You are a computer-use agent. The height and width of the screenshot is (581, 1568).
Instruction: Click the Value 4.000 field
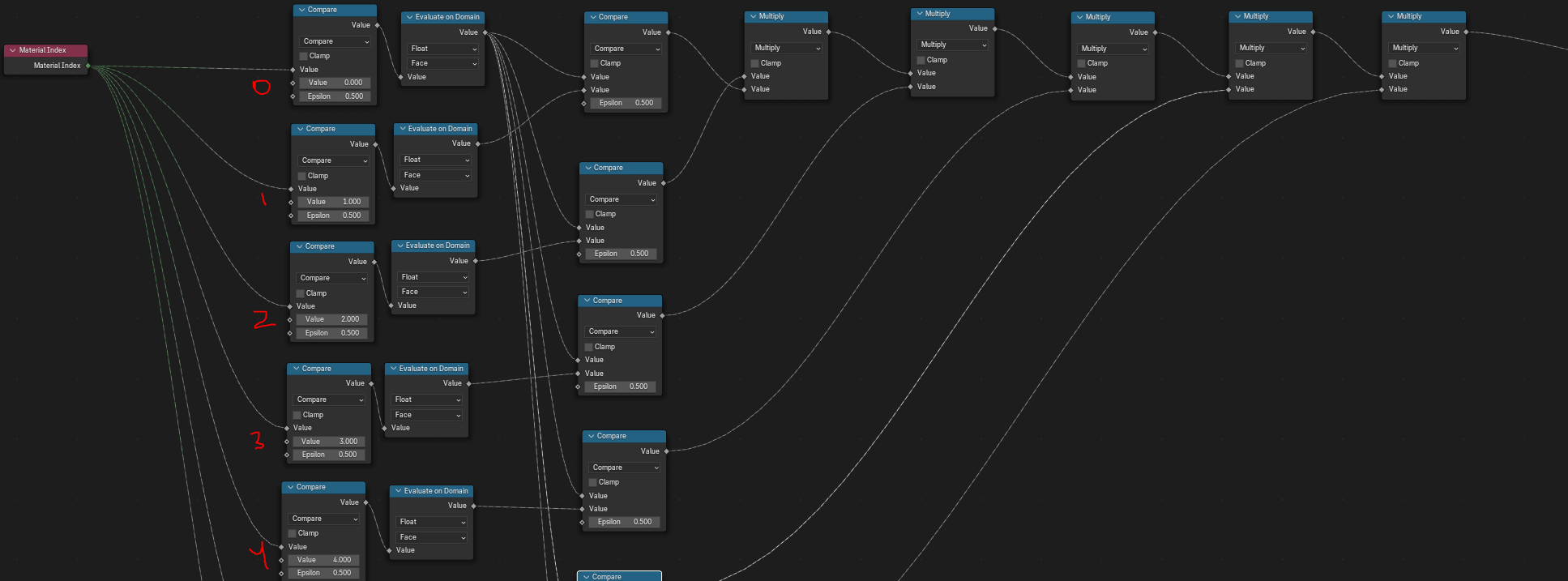[324, 560]
